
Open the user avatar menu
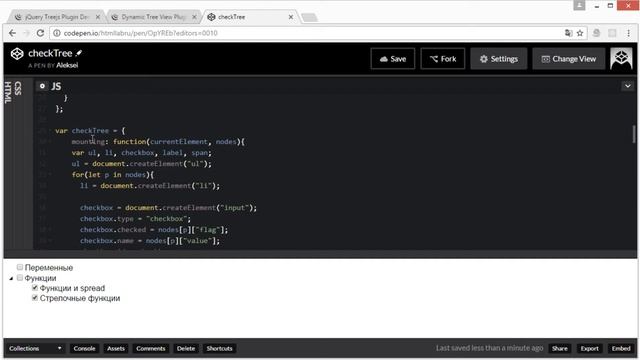click(x=621, y=58)
